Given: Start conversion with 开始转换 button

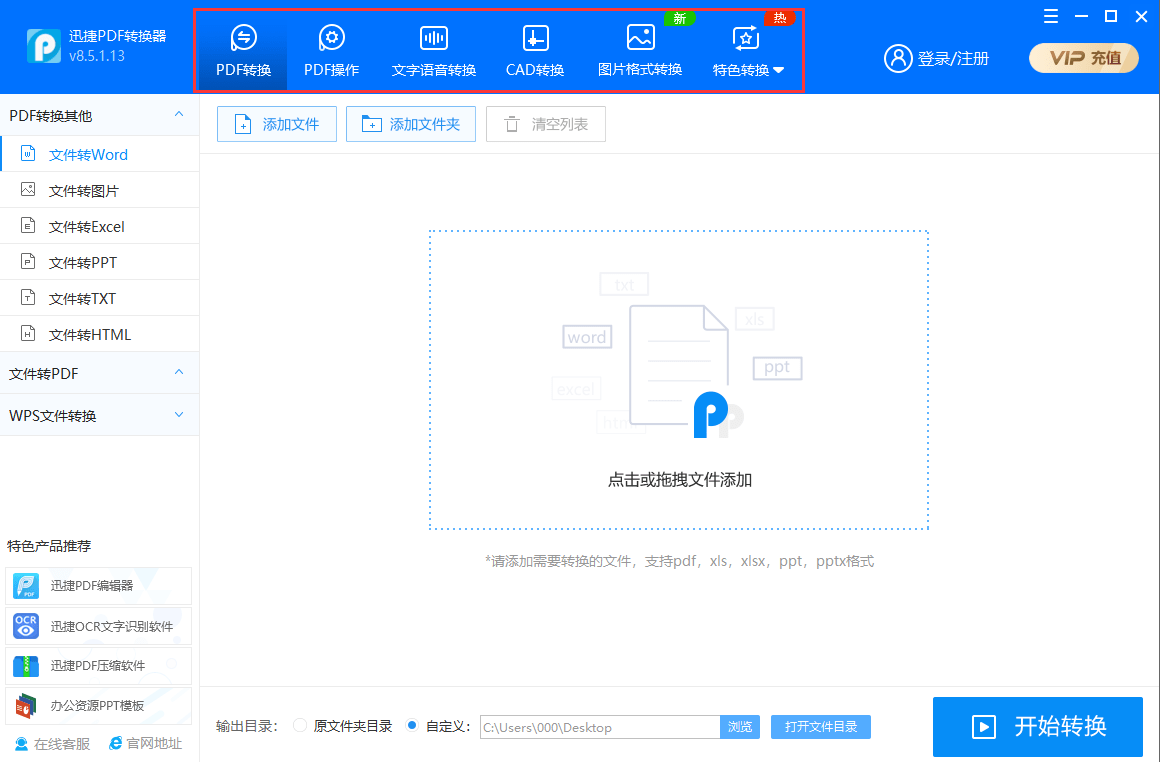Looking at the screenshot, I should point(1037,727).
